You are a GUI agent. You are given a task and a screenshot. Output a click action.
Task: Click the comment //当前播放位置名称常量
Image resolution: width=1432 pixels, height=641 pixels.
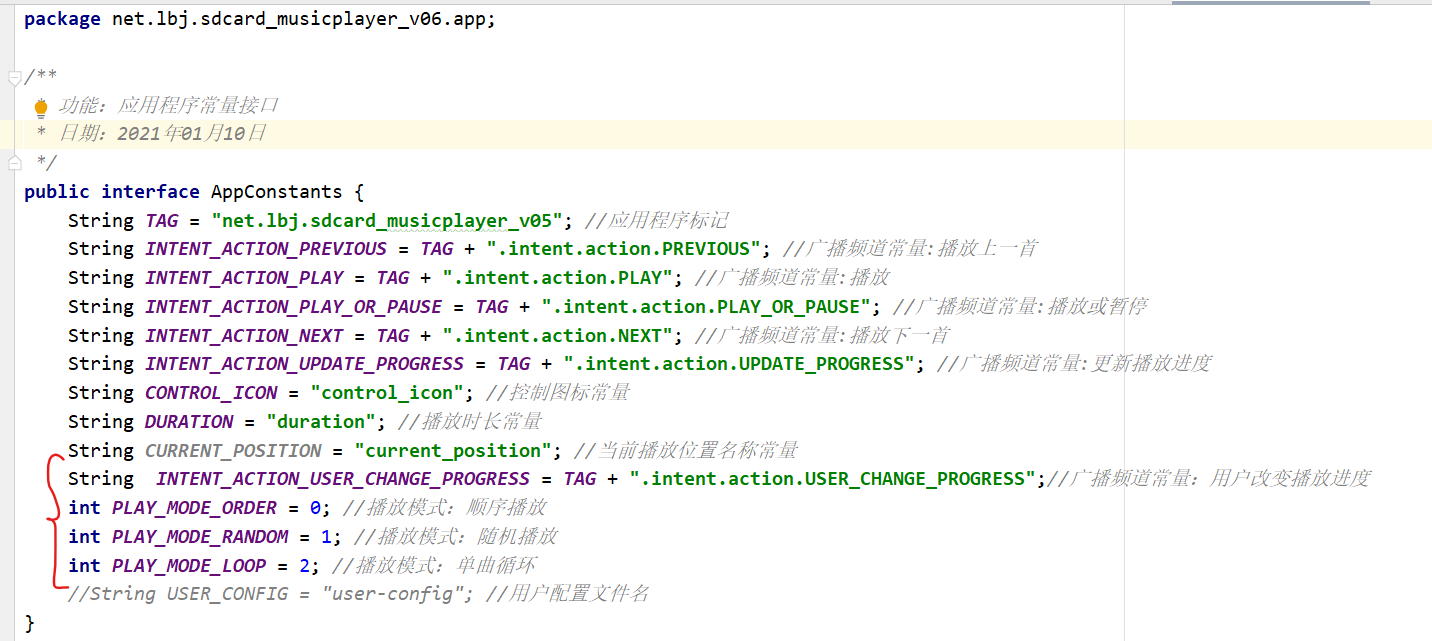[686, 451]
